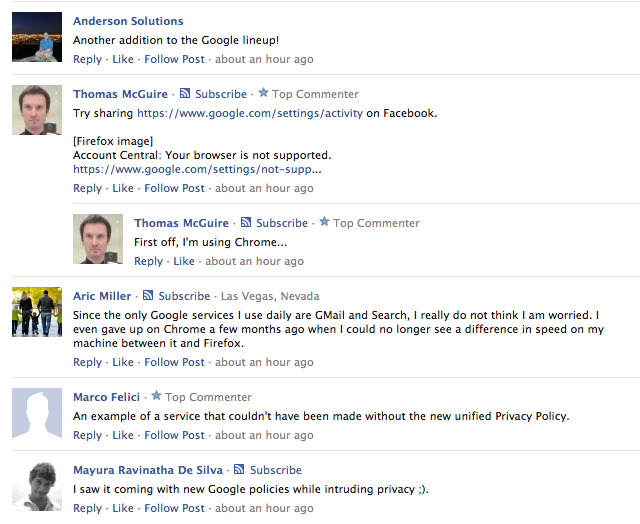Reply to Marco Felici's comment
Viewport: 640px width, 524px height.
point(87,435)
